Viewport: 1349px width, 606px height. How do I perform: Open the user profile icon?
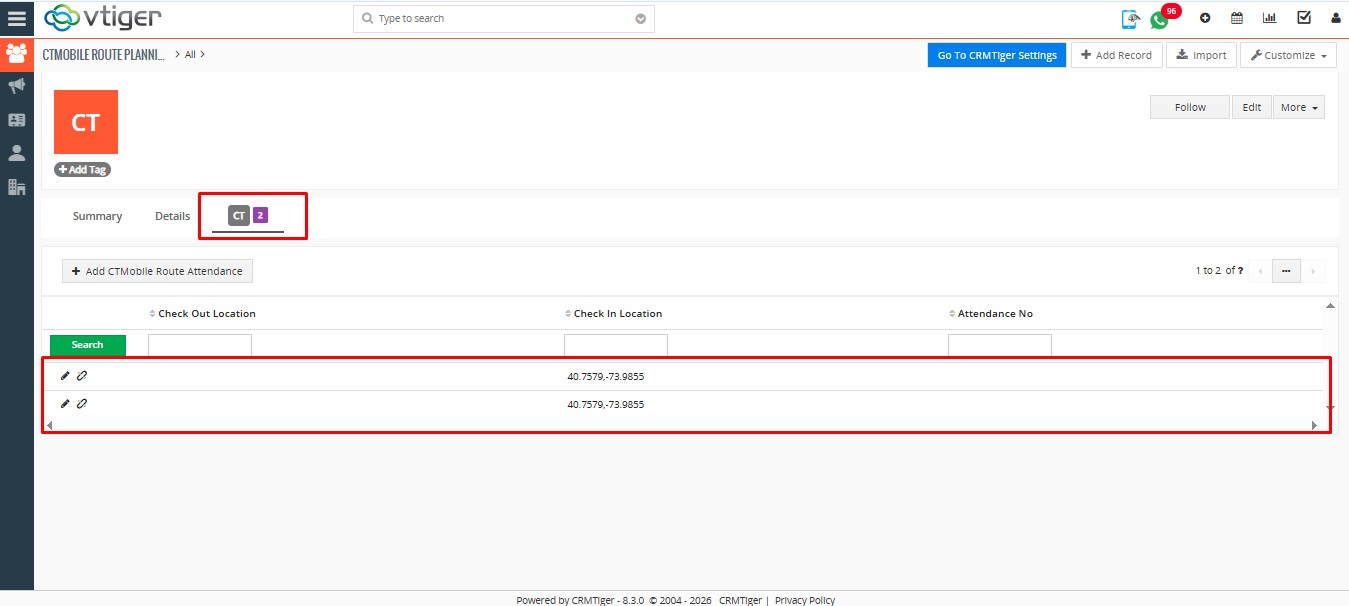(1336, 18)
